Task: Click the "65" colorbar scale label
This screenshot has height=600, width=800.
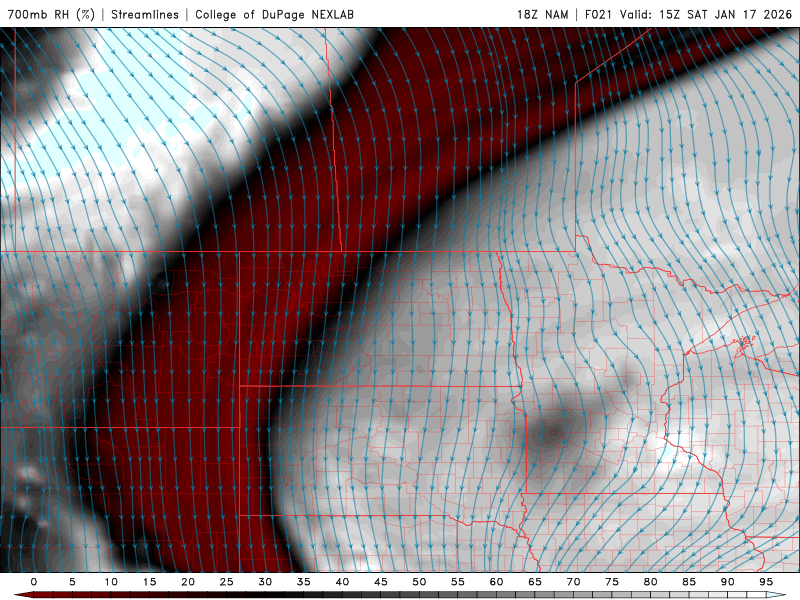Action: coord(535,582)
